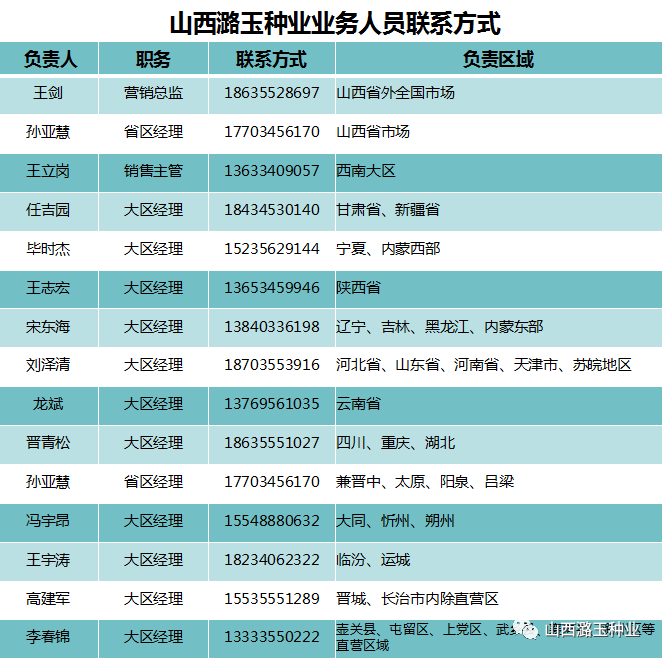Select phone number 13653459946
The height and width of the screenshot is (659, 662).
pyautogui.click(x=271, y=287)
